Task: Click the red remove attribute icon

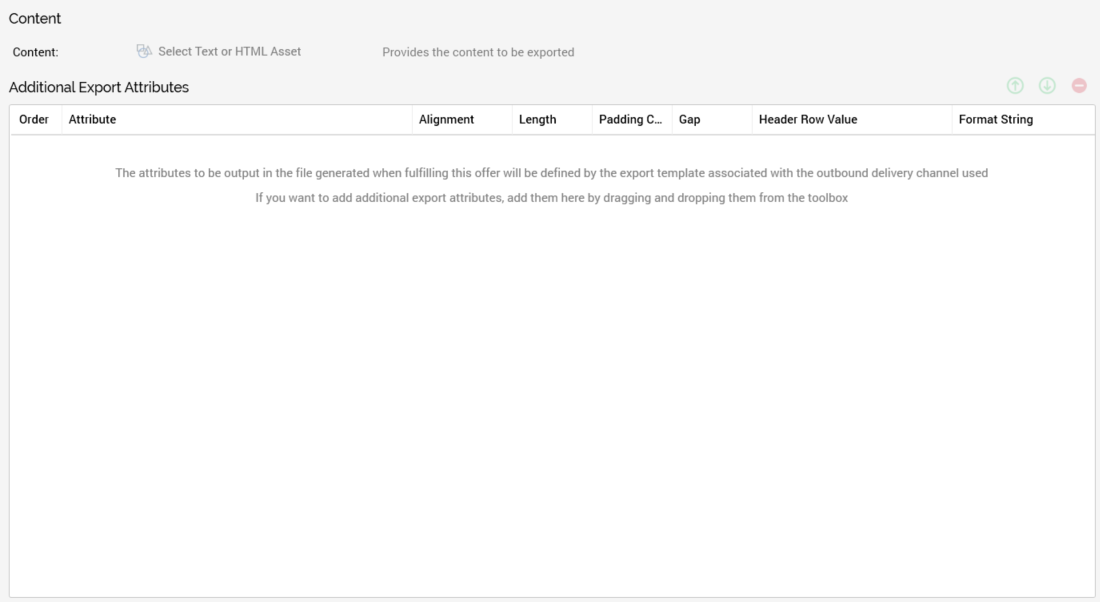Action: pyautogui.click(x=1079, y=86)
